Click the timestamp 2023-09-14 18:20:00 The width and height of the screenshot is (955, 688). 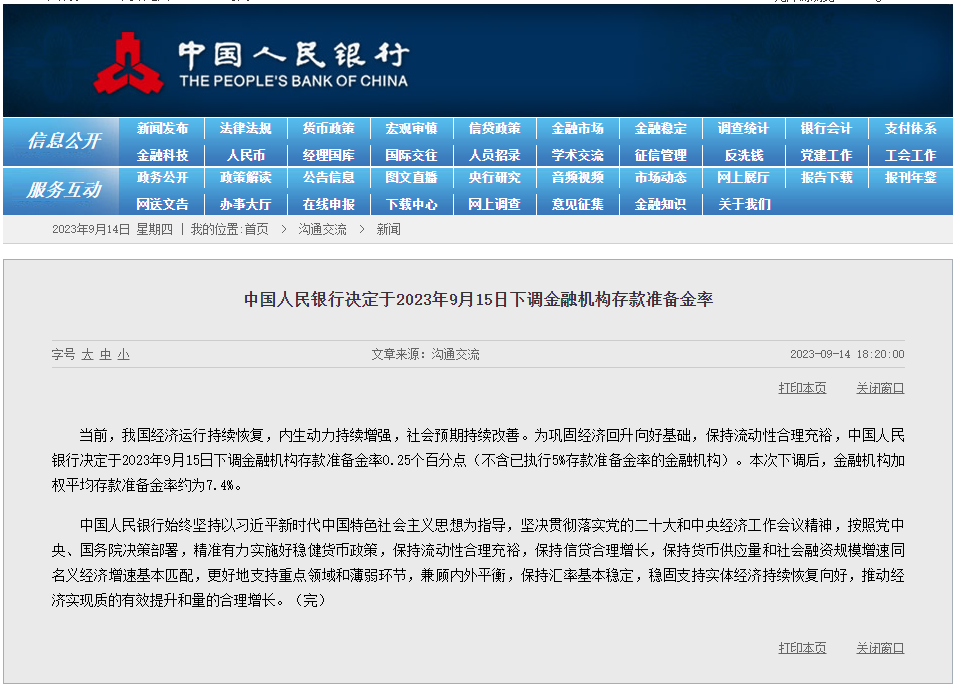[x=847, y=354]
